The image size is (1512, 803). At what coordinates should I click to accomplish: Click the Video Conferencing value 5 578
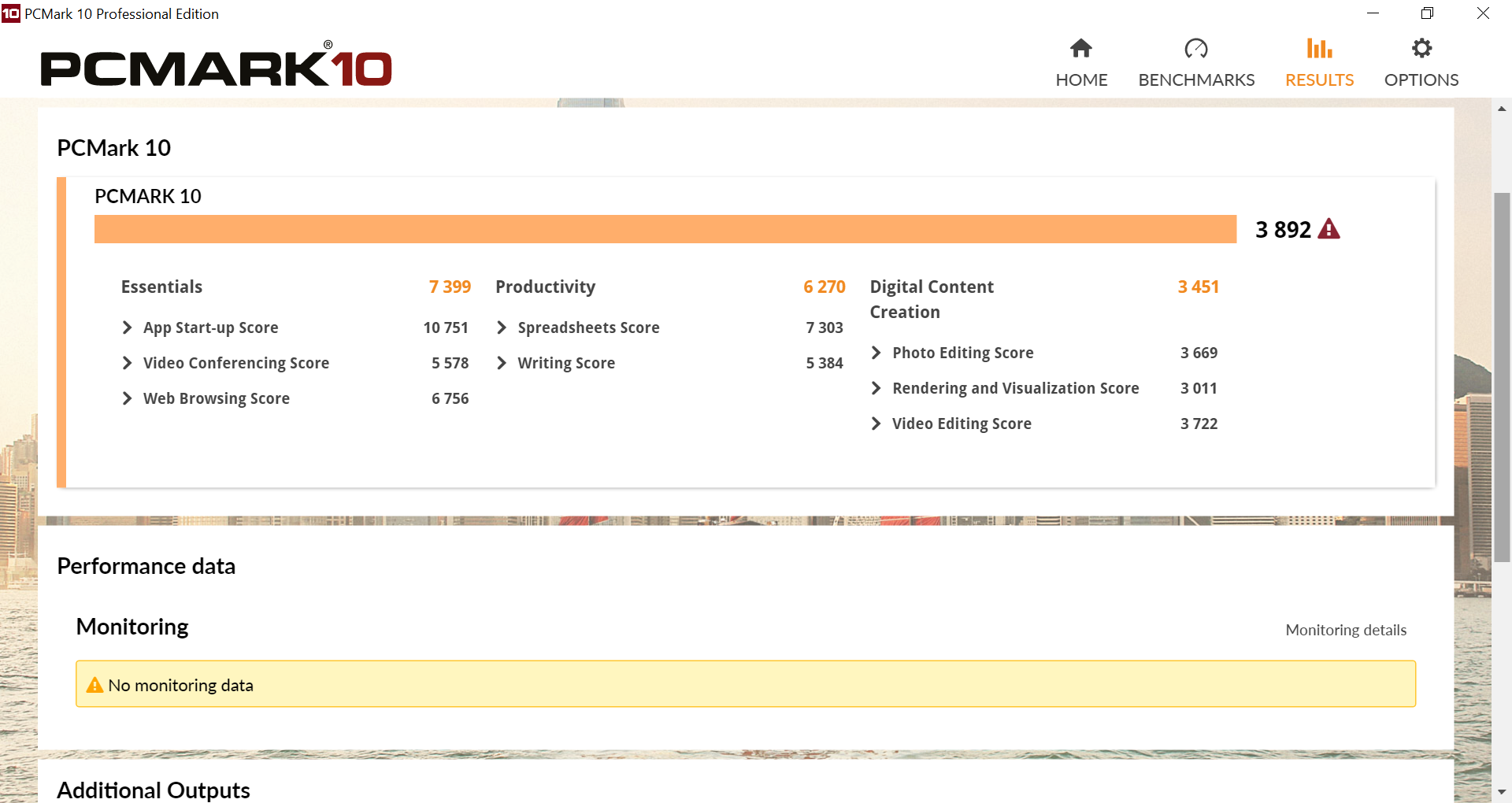click(x=450, y=363)
